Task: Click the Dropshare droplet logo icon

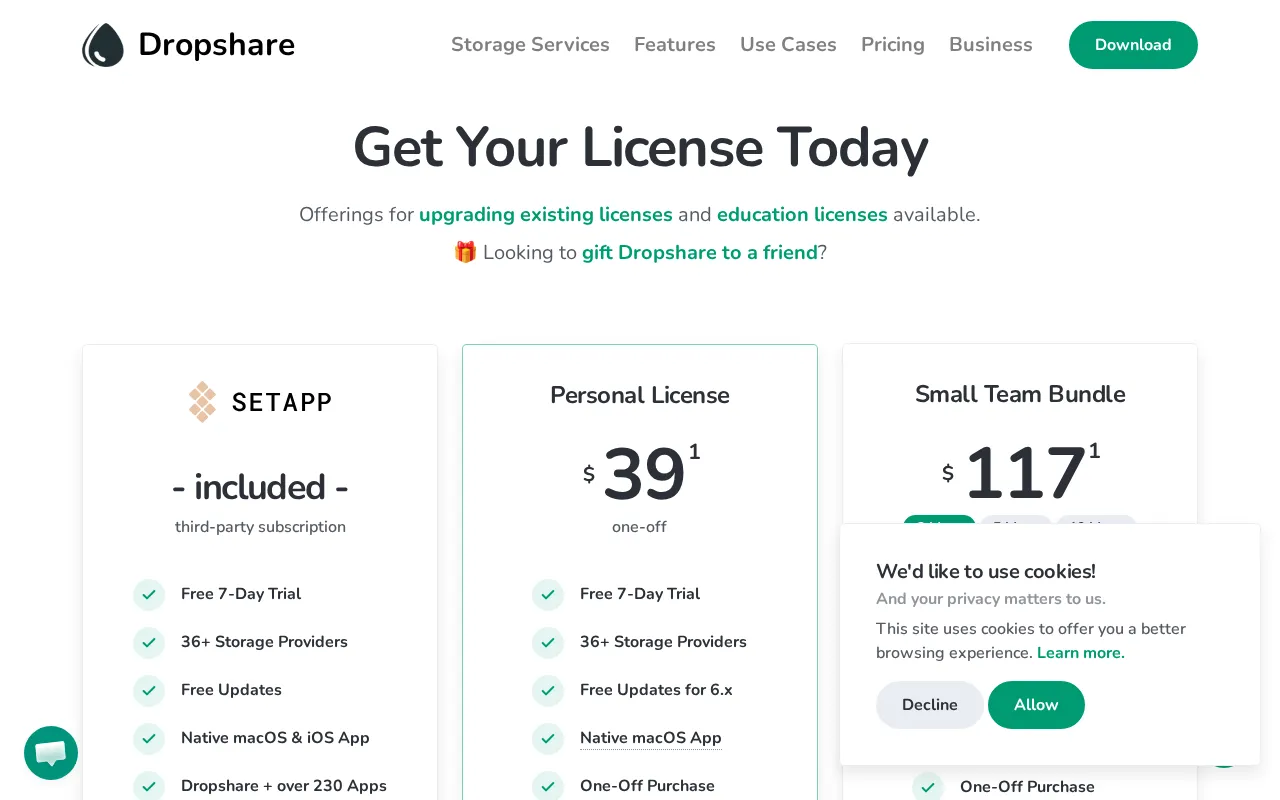Action: coord(103,45)
